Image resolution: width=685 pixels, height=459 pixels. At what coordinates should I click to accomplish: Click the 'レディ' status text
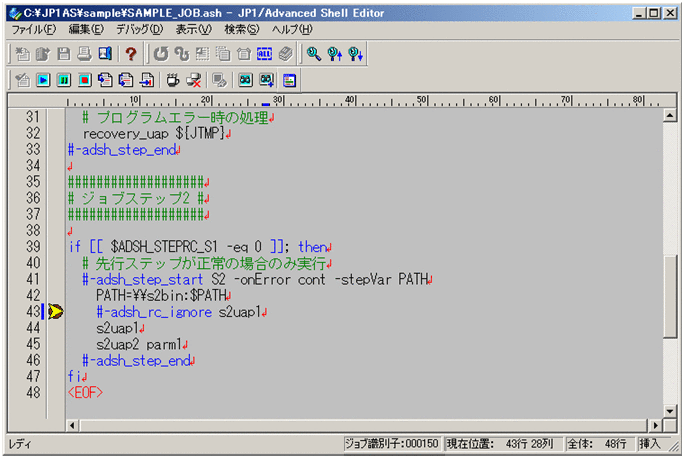(x=20, y=444)
